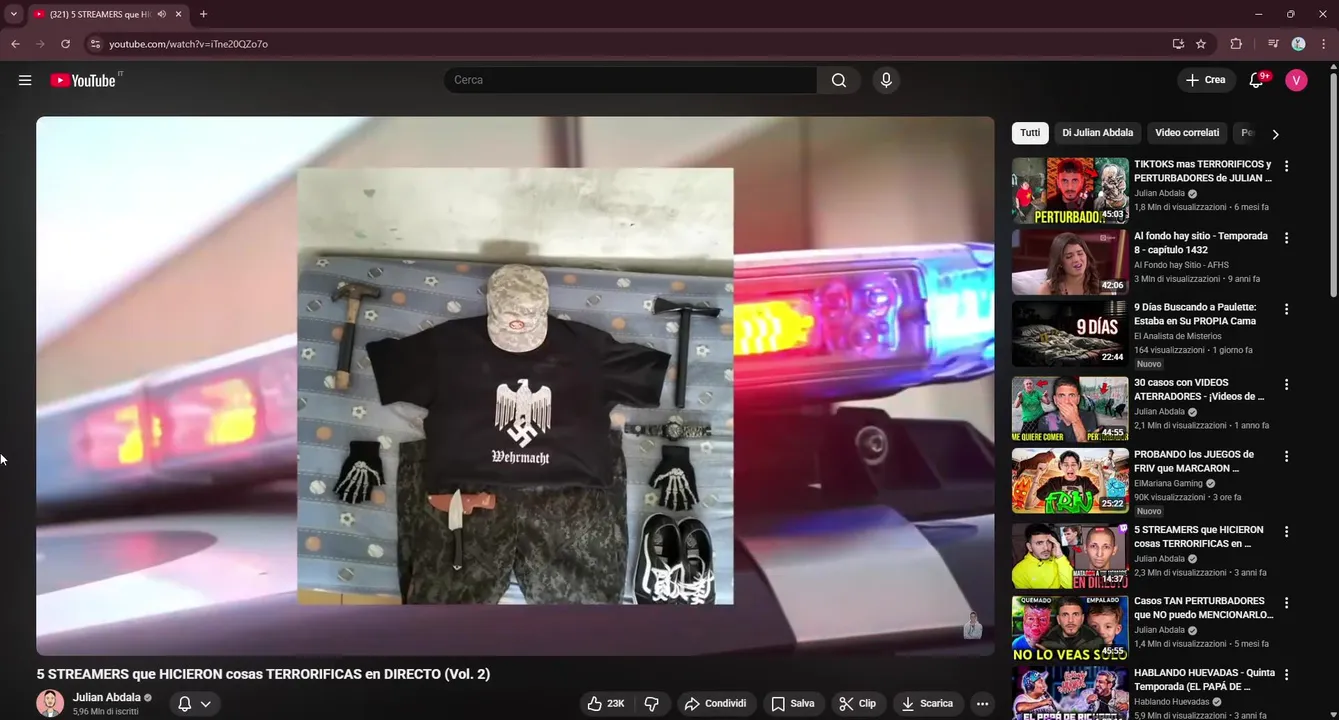Dislike the video with thumbs-down

click(x=652, y=704)
